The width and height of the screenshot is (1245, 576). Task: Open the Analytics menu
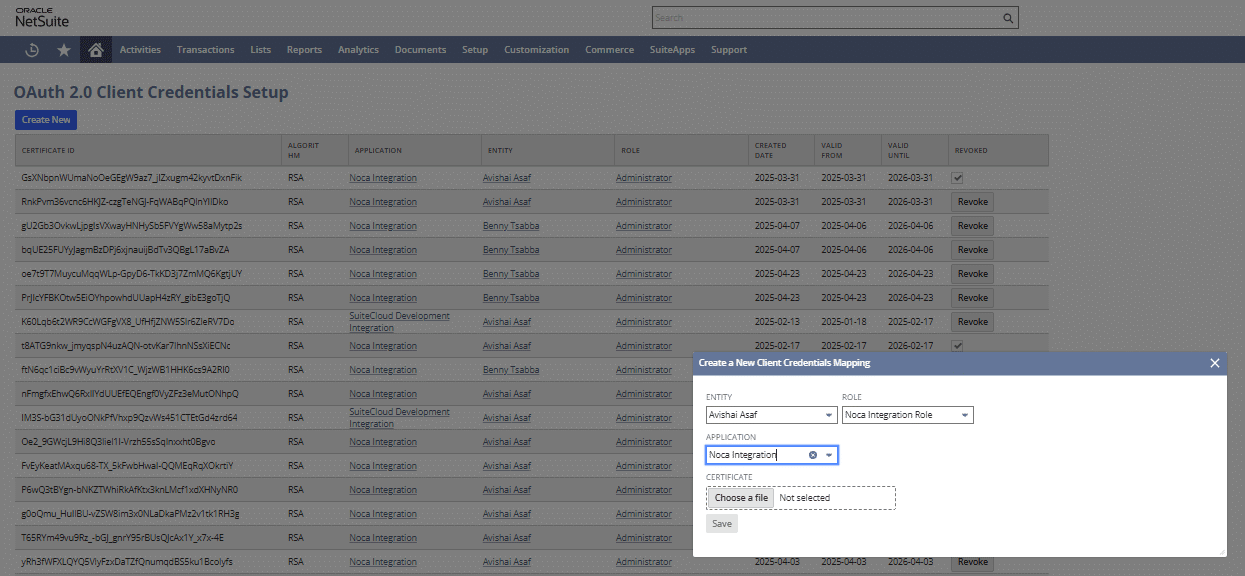click(x=358, y=50)
